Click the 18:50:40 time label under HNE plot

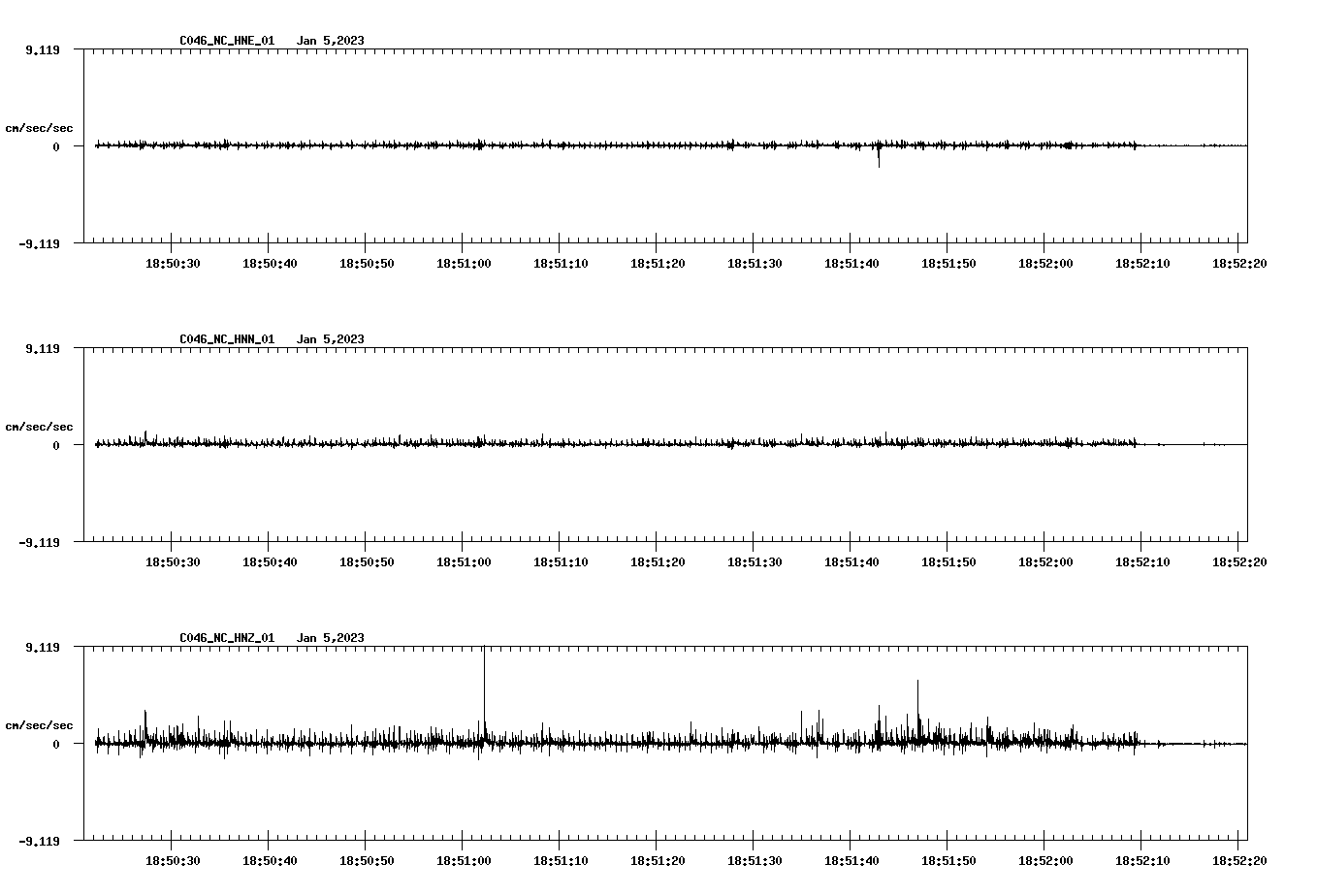[x=270, y=263]
